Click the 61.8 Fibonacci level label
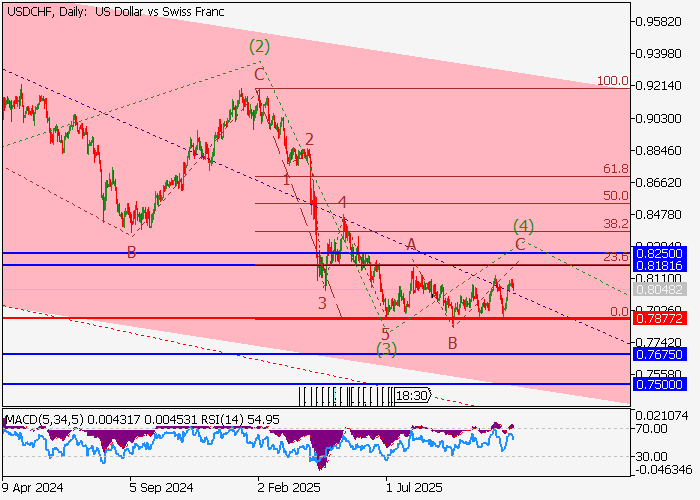This screenshot has height=500, width=700. pos(615,170)
